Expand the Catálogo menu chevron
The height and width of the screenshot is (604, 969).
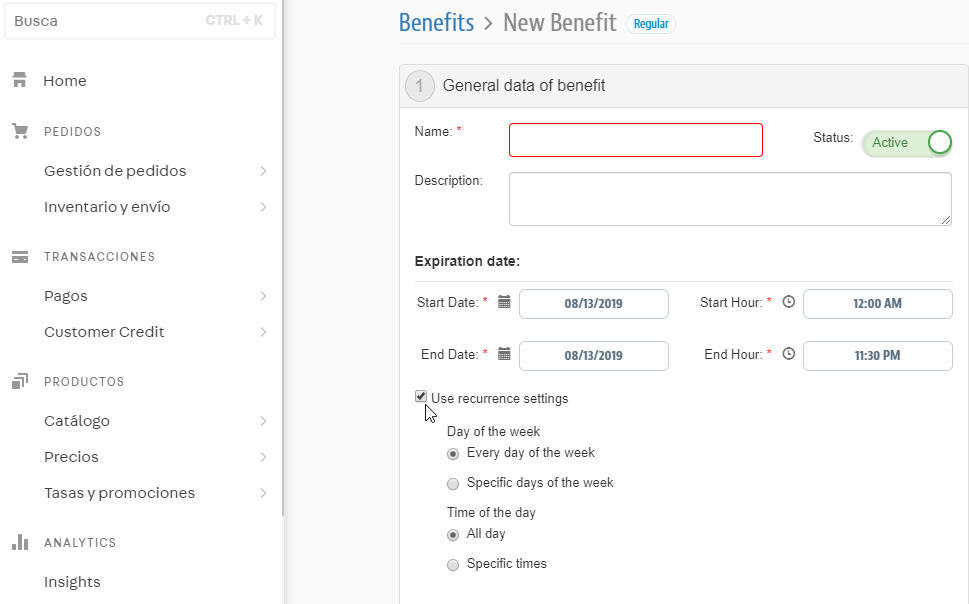pyautogui.click(x=263, y=421)
